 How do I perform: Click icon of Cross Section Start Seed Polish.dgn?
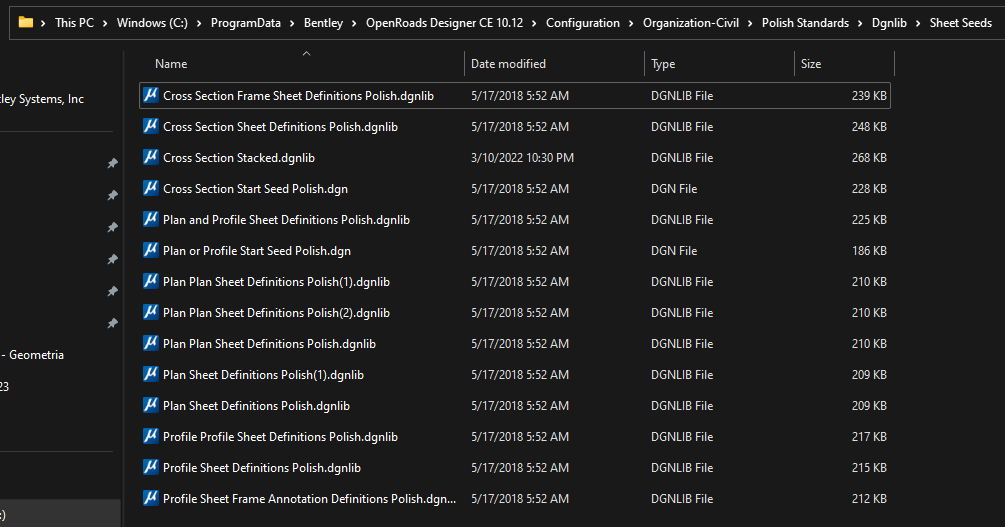pos(151,188)
